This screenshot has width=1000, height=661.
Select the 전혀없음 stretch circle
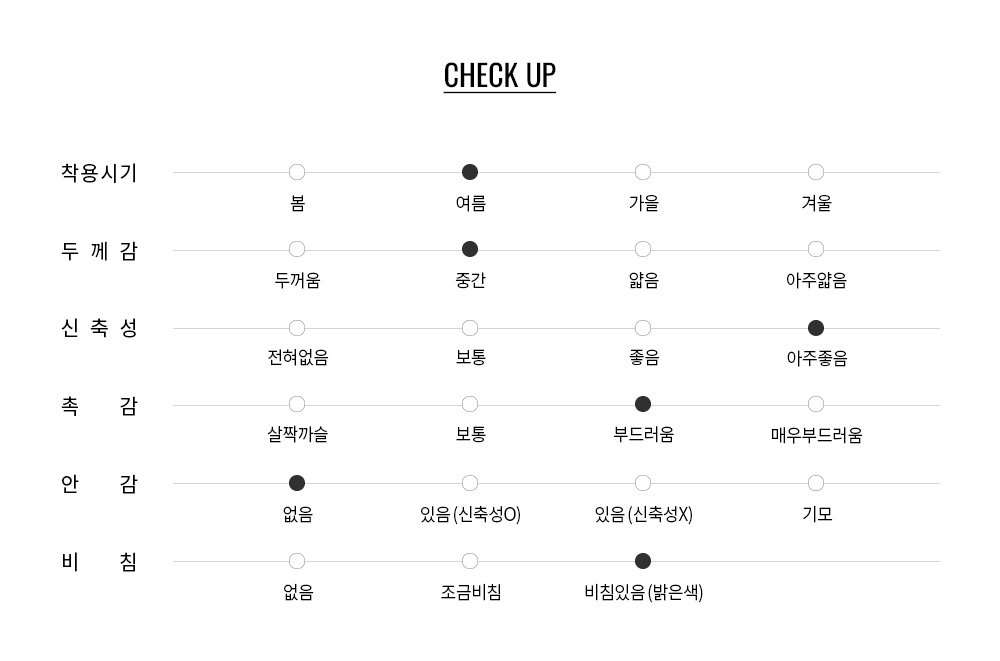[x=297, y=328]
